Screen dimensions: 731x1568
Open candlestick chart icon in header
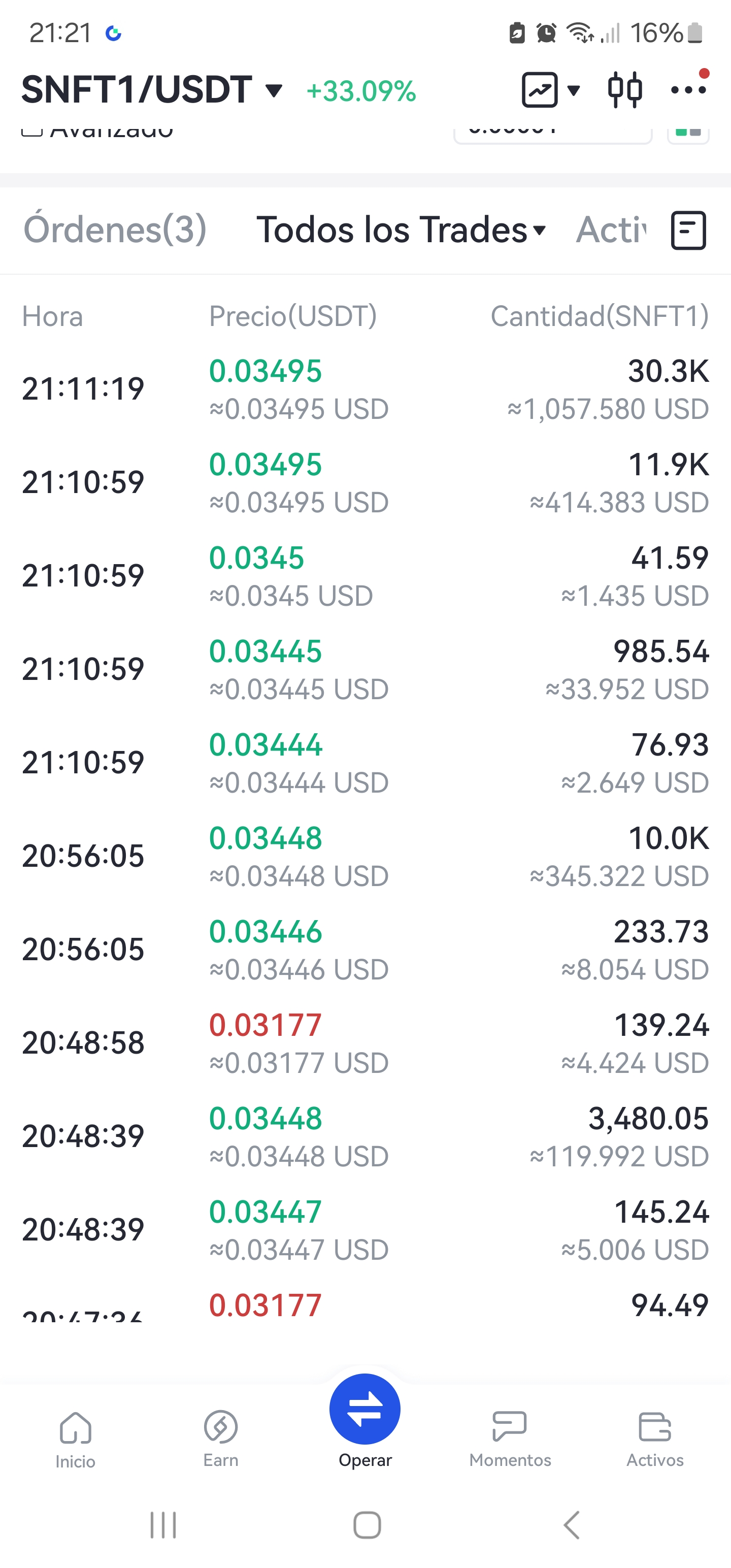click(x=624, y=90)
